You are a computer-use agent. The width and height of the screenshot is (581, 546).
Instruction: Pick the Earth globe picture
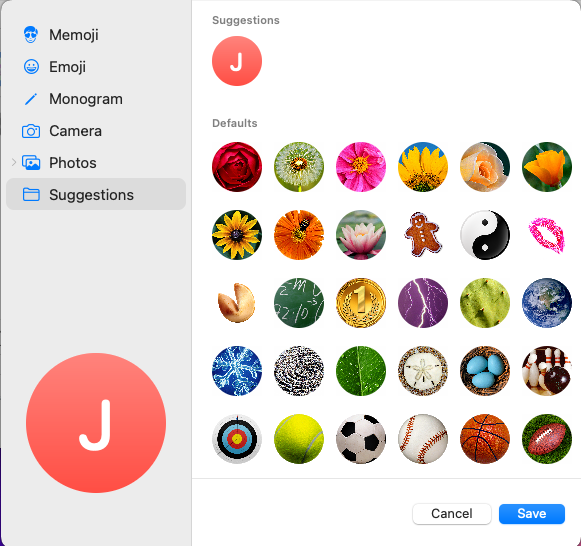click(x=547, y=303)
